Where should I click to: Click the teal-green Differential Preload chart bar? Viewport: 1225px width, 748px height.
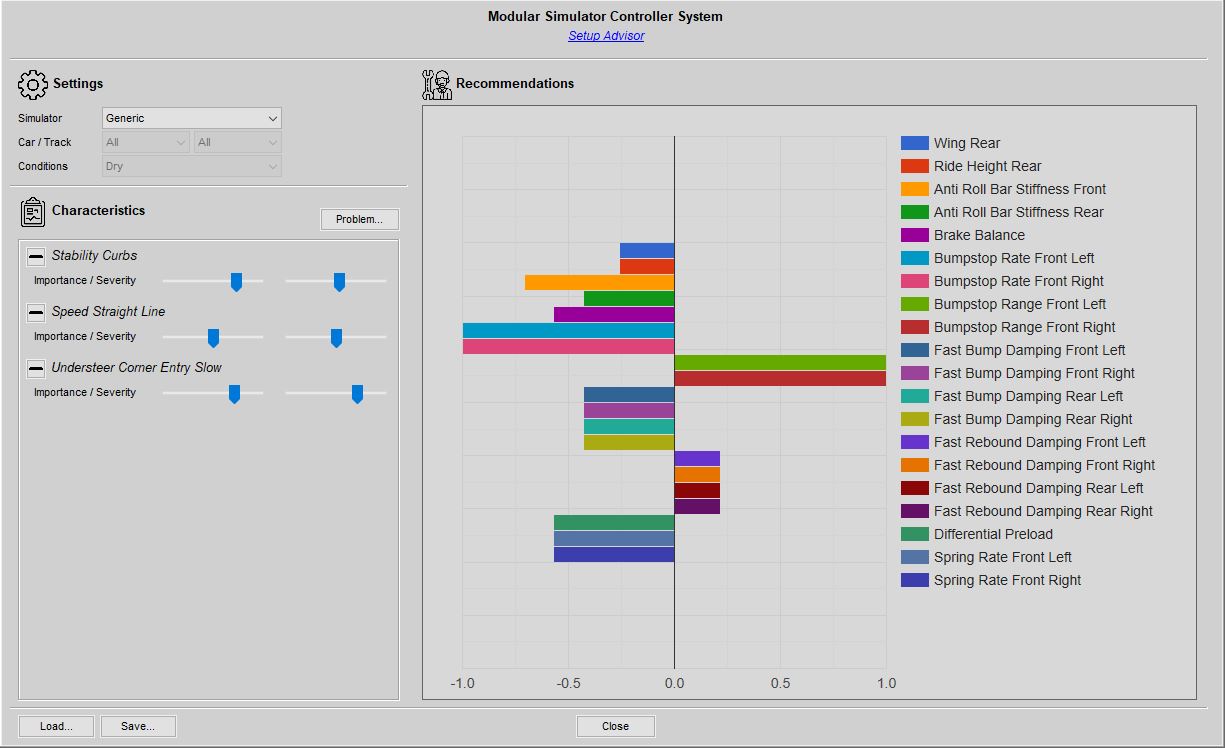click(614, 522)
